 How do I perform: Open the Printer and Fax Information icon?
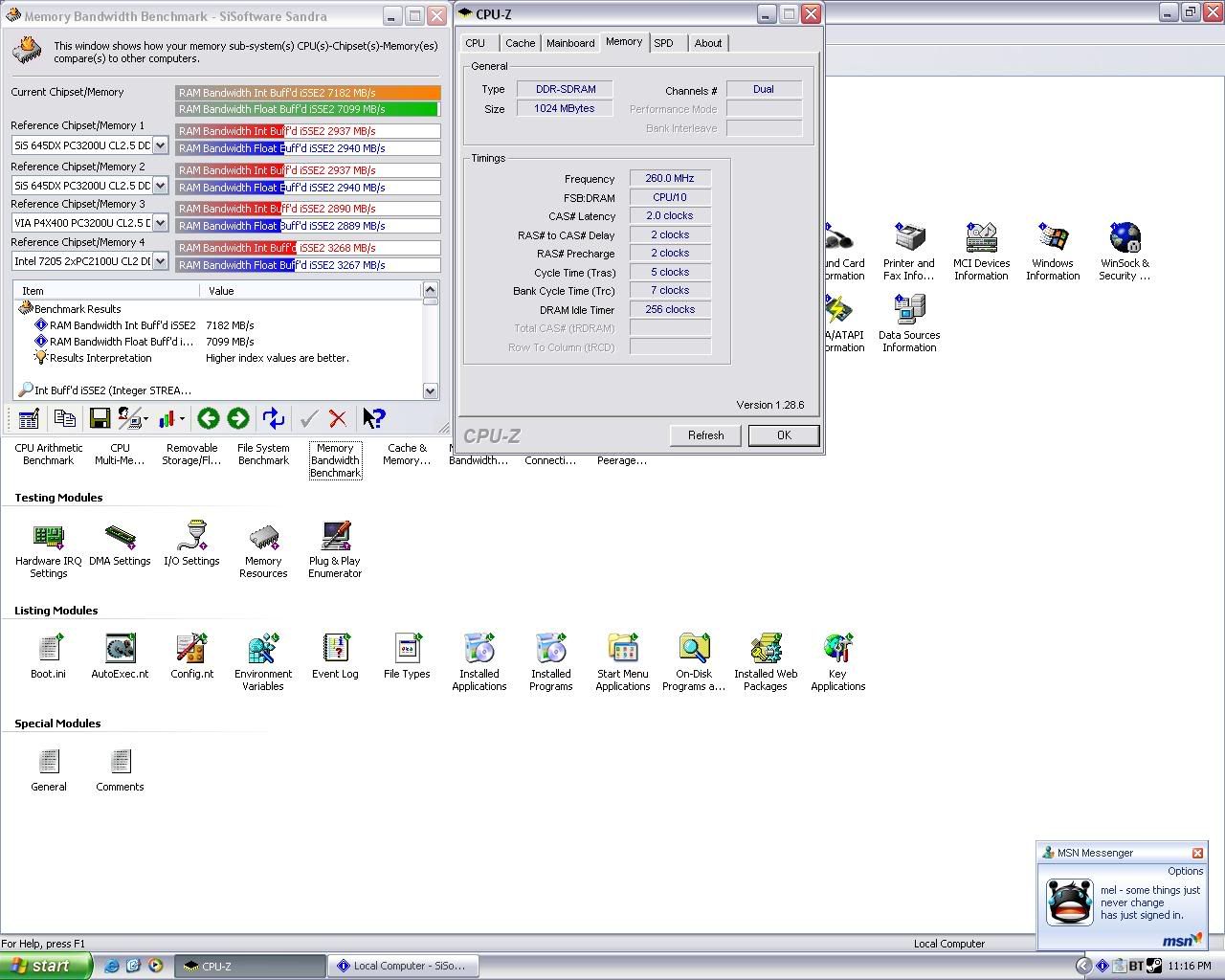click(x=908, y=238)
